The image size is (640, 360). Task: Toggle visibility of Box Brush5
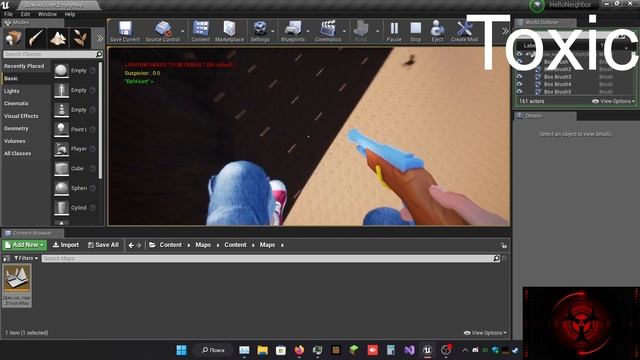519,91
